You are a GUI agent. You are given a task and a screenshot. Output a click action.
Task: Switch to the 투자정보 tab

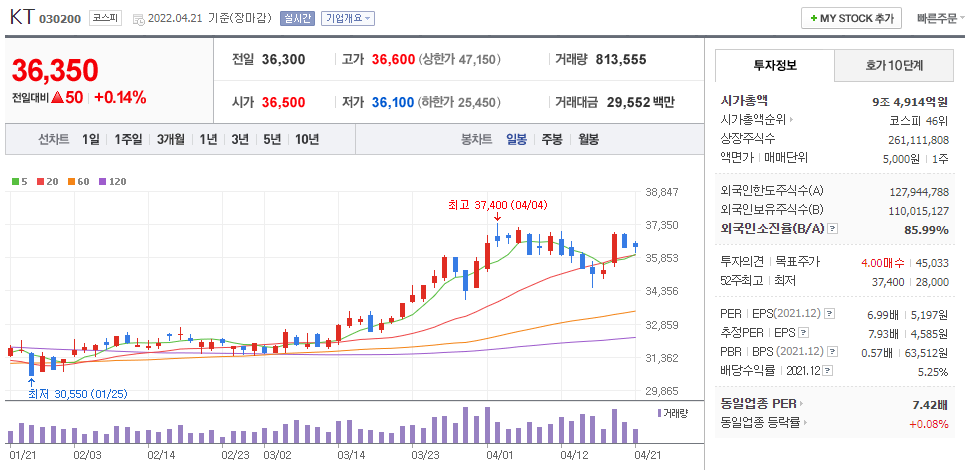point(775,65)
